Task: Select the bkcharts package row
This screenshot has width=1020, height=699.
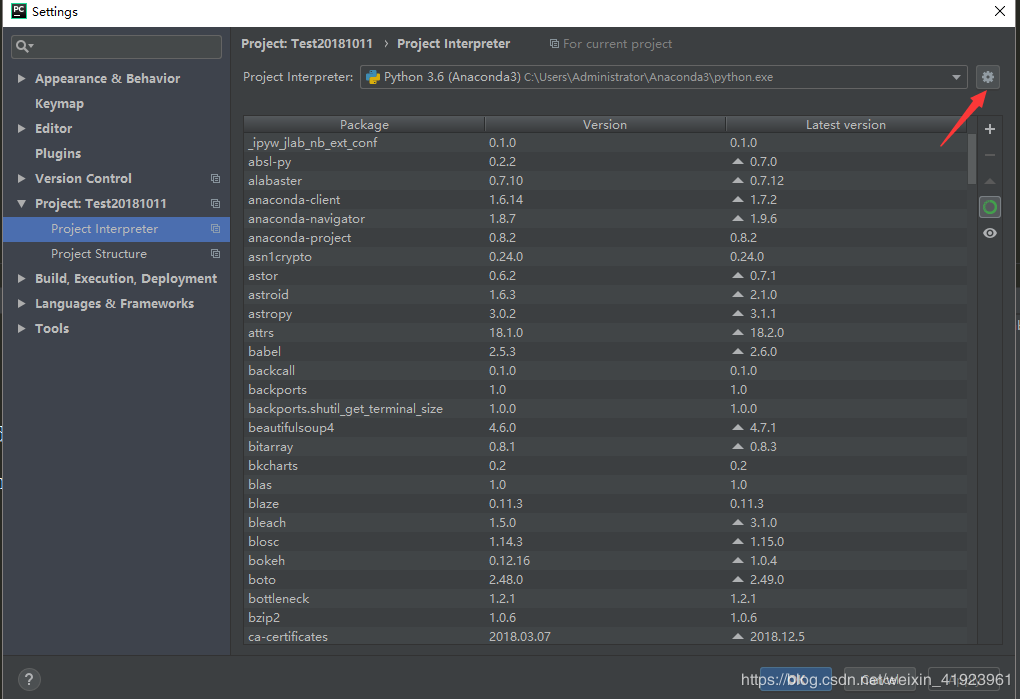Action: [x=606, y=466]
